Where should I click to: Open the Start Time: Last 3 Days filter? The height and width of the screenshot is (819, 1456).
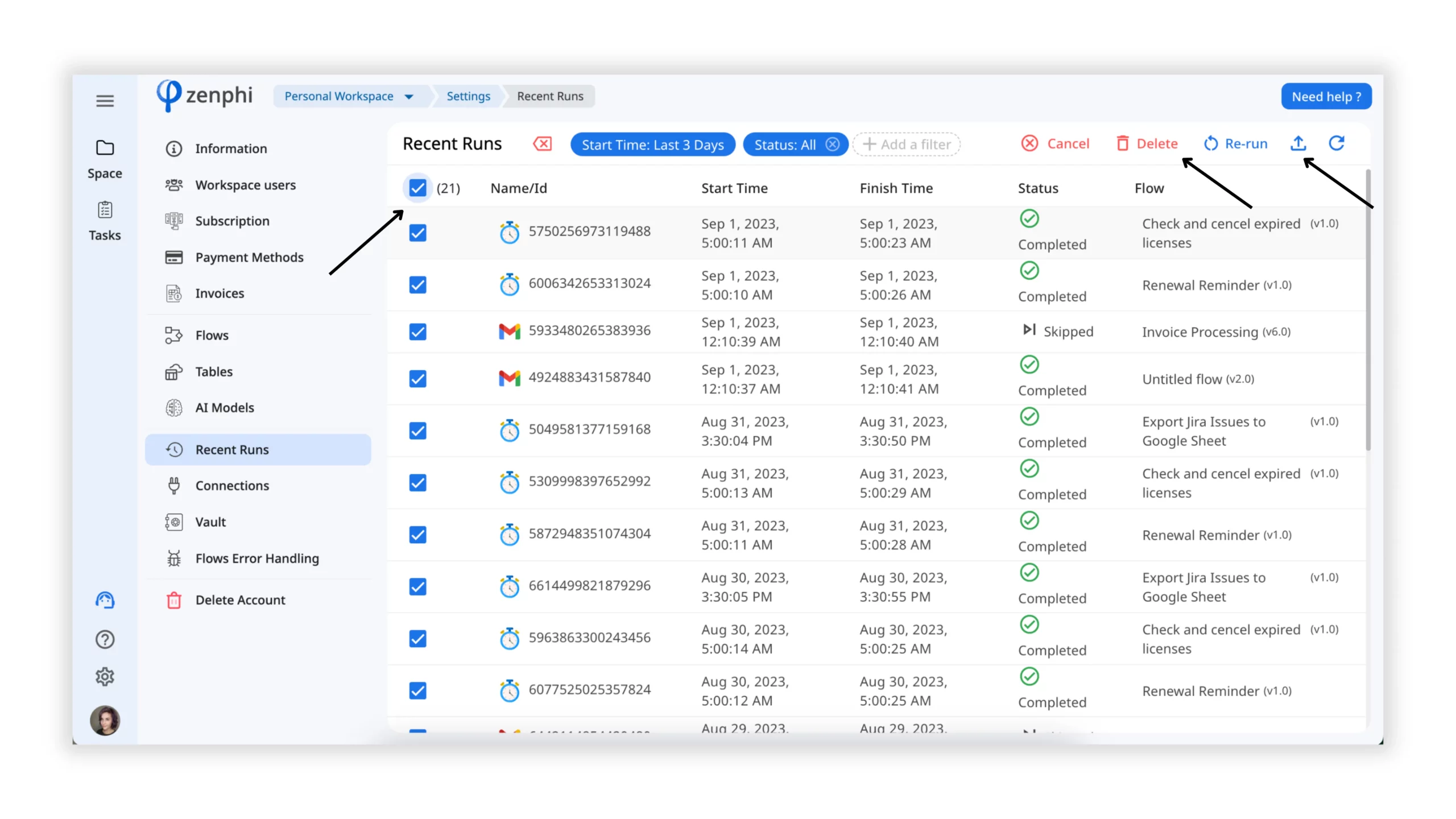(652, 144)
